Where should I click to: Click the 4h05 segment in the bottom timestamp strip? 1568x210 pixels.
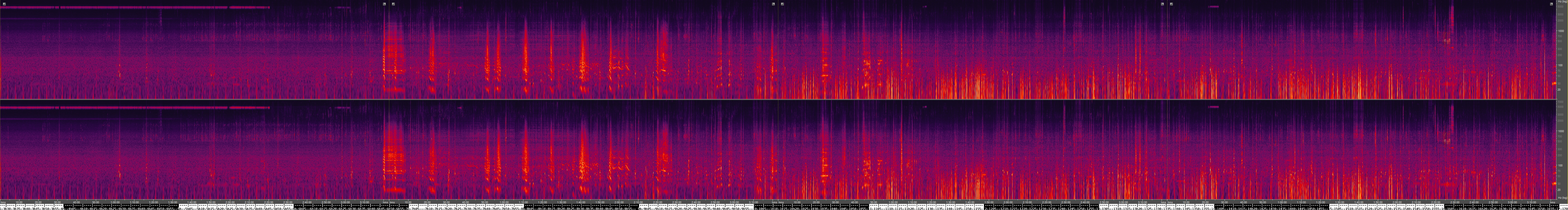72,207
